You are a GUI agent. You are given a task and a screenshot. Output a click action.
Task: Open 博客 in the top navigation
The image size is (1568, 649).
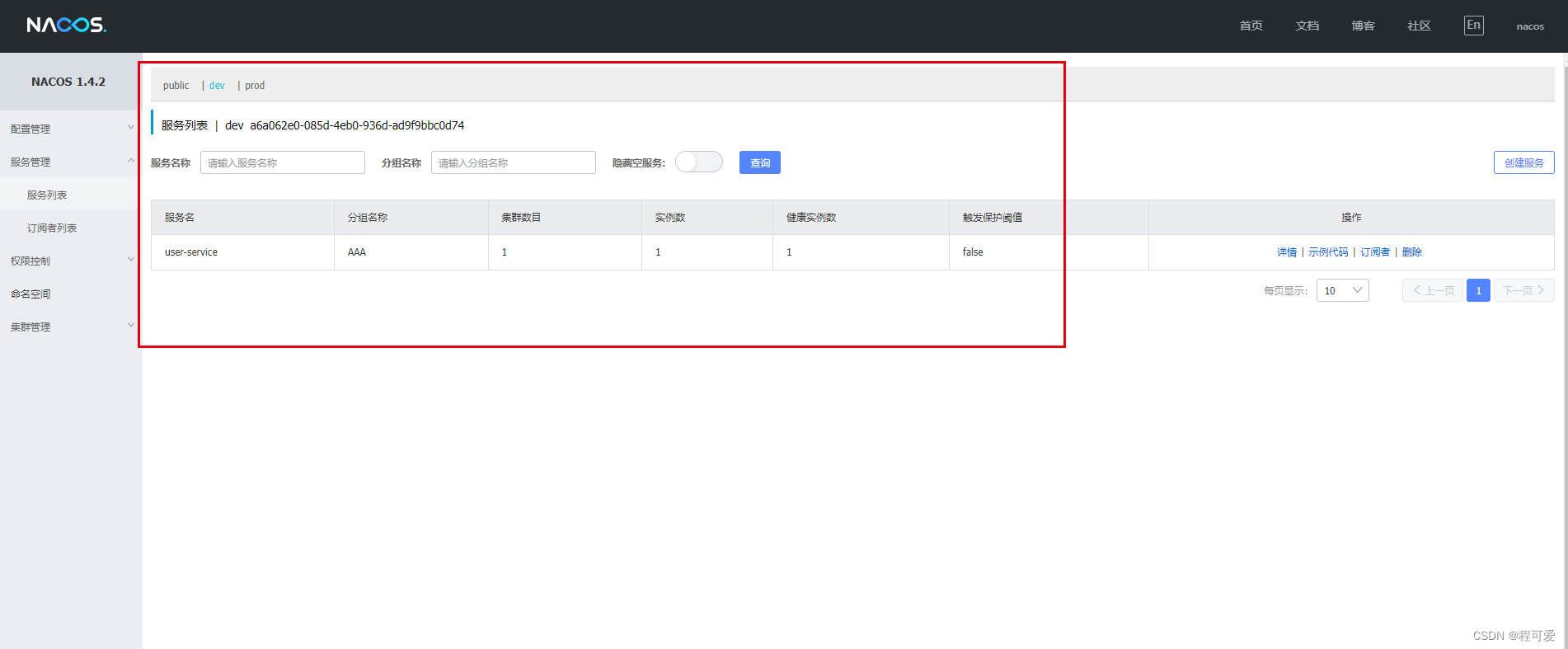tap(1363, 26)
